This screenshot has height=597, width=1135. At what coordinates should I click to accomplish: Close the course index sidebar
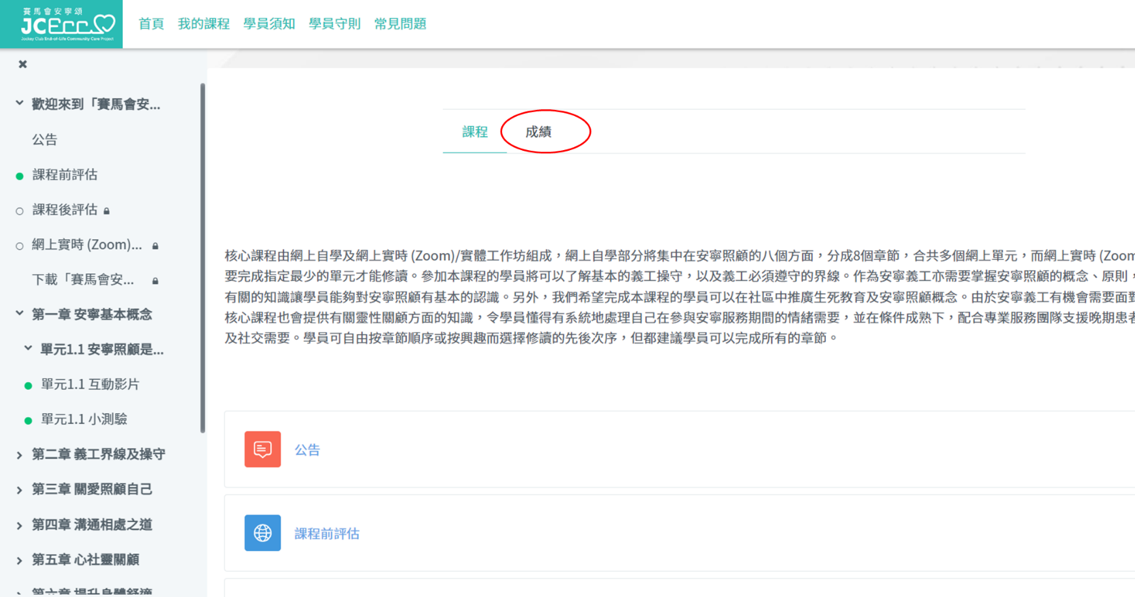(23, 64)
